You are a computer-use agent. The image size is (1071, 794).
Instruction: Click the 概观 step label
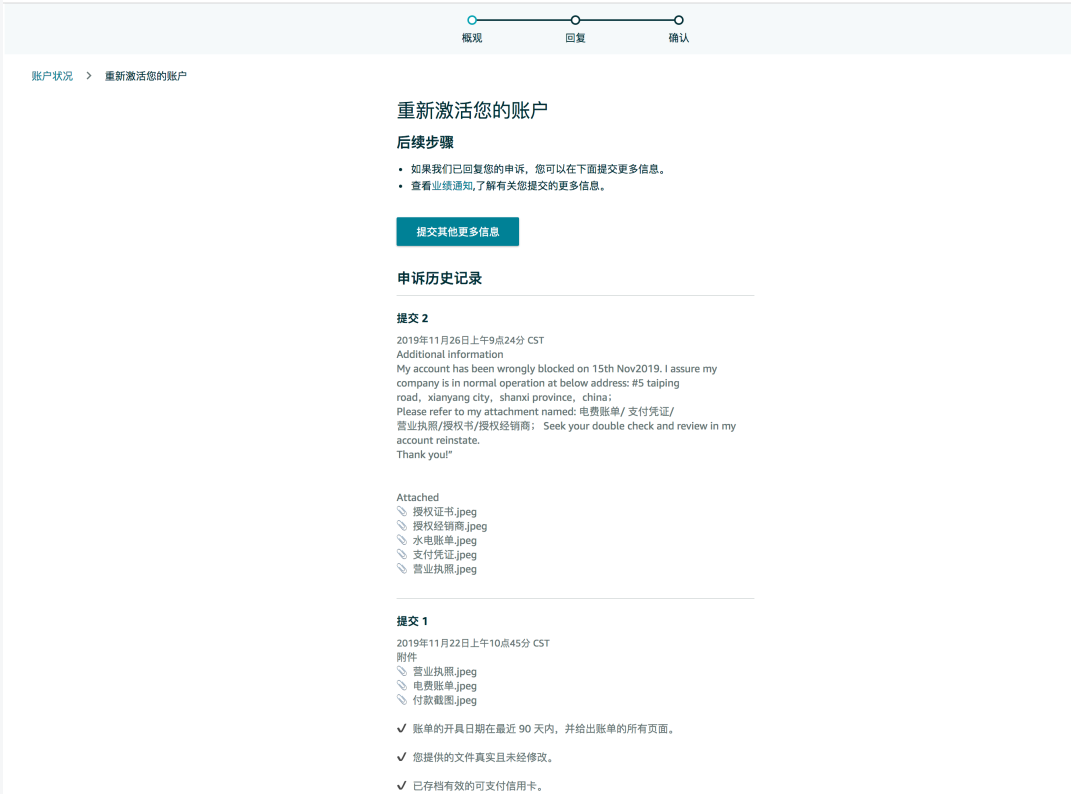pos(472,38)
